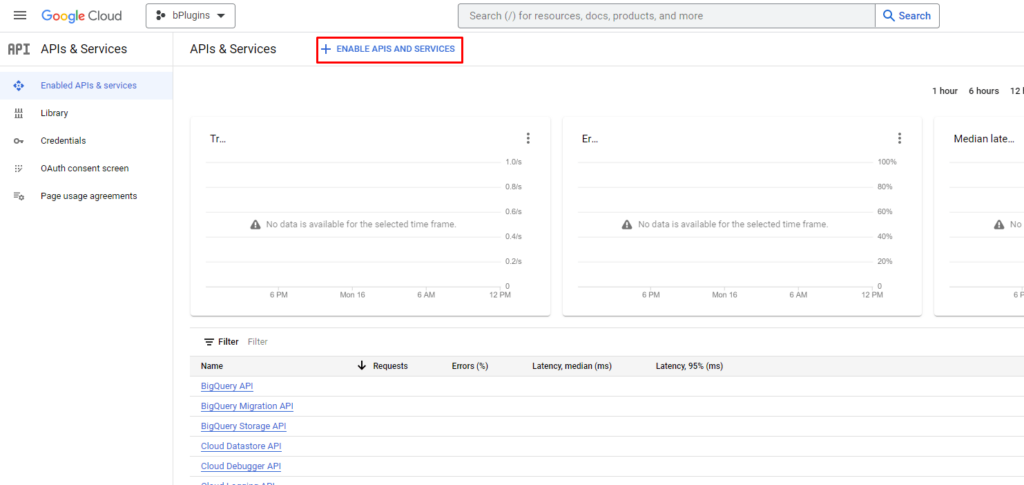The width and height of the screenshot is (1024, 485).
Task: Sort by Latency, median (ms) column
Action: tap(571, 366)
